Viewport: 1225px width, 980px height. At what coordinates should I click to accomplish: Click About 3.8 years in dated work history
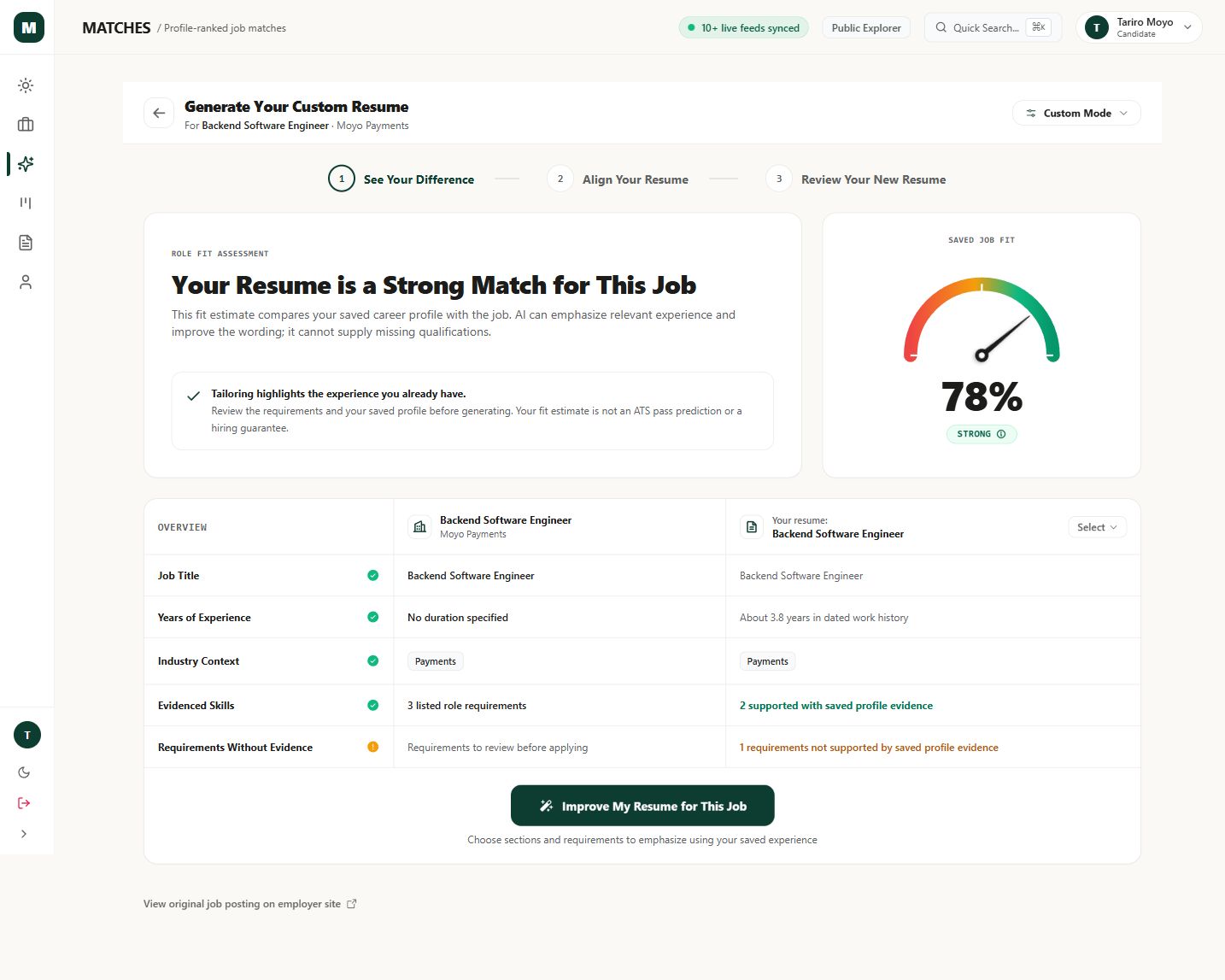click(x=824, y=618)
